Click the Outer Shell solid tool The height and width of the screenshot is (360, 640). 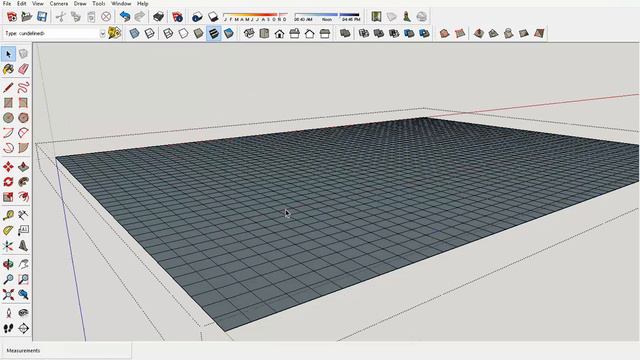[x=345, y=33]
